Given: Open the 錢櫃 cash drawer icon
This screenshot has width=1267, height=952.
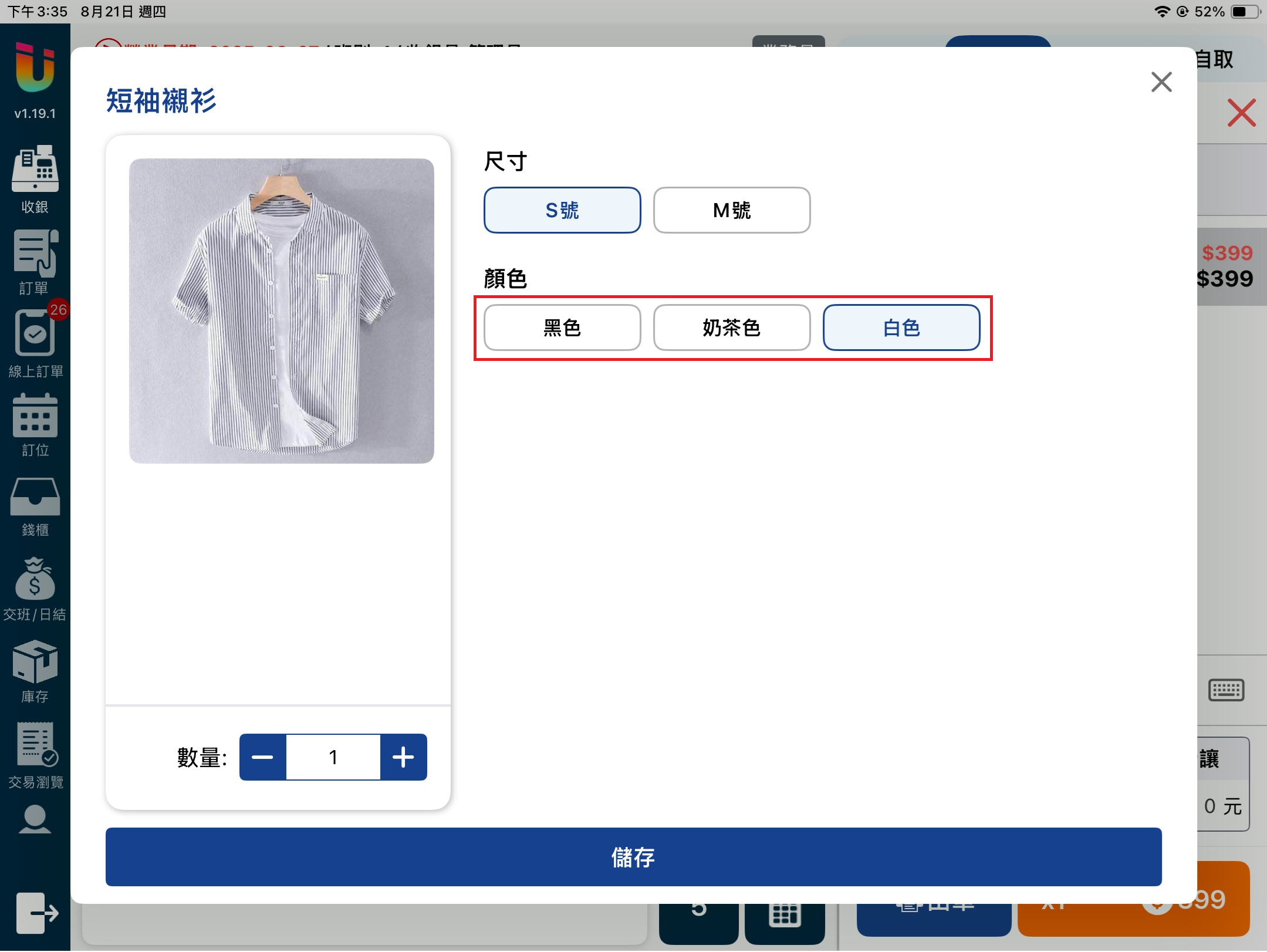Looking at the screenshot, I should [x=35, y=497].
